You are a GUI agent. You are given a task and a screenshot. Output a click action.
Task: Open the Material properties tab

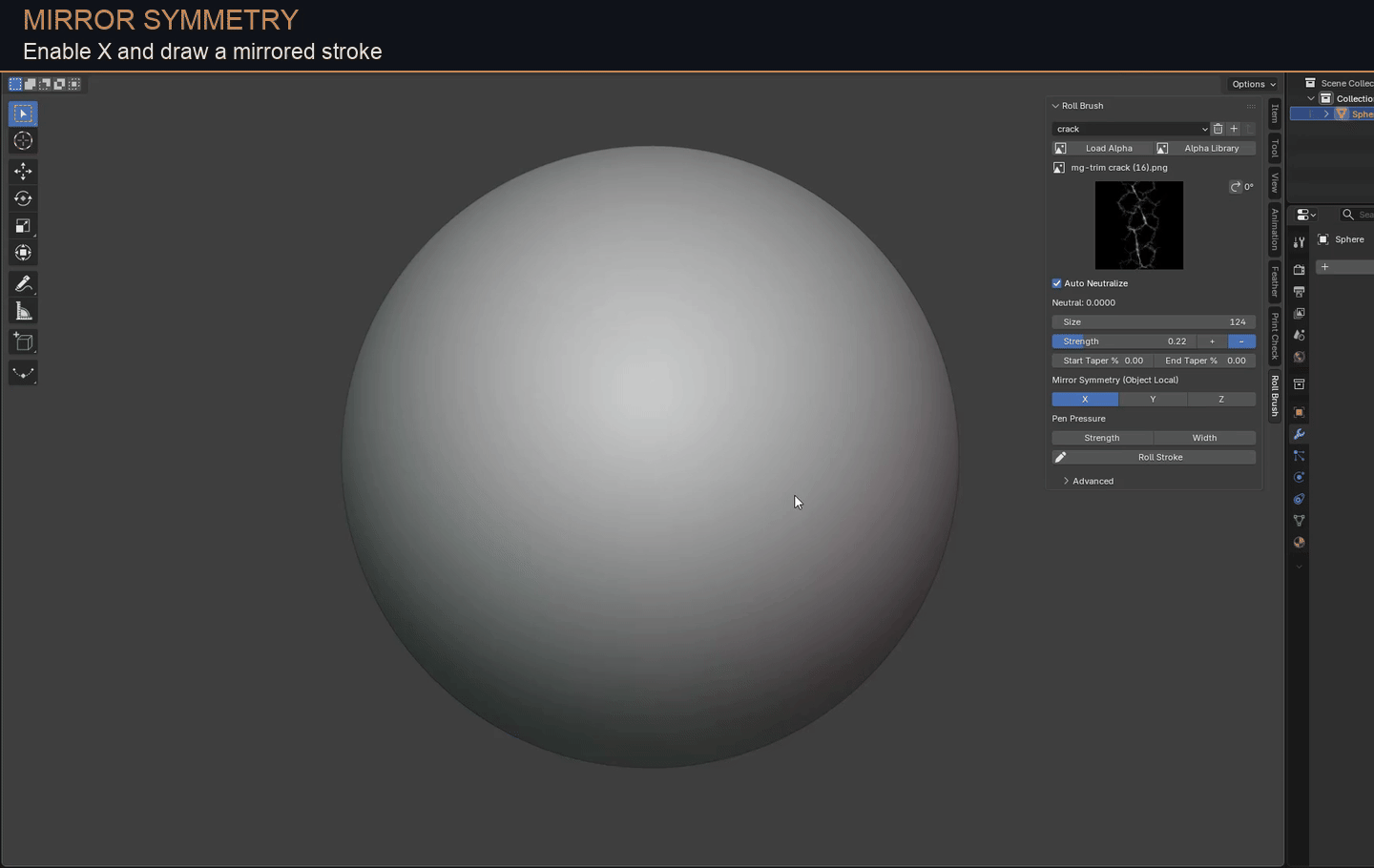(x=1299, y=543)
